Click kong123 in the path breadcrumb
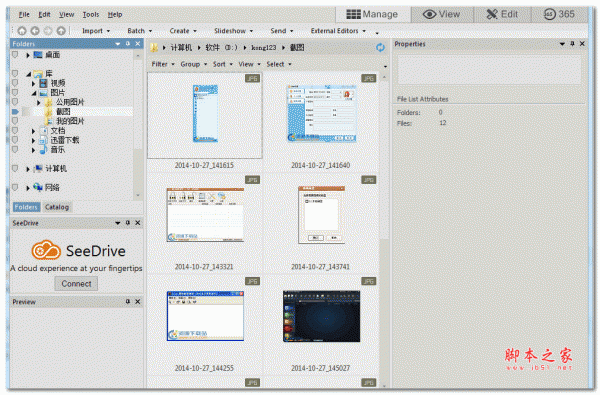 264,47
